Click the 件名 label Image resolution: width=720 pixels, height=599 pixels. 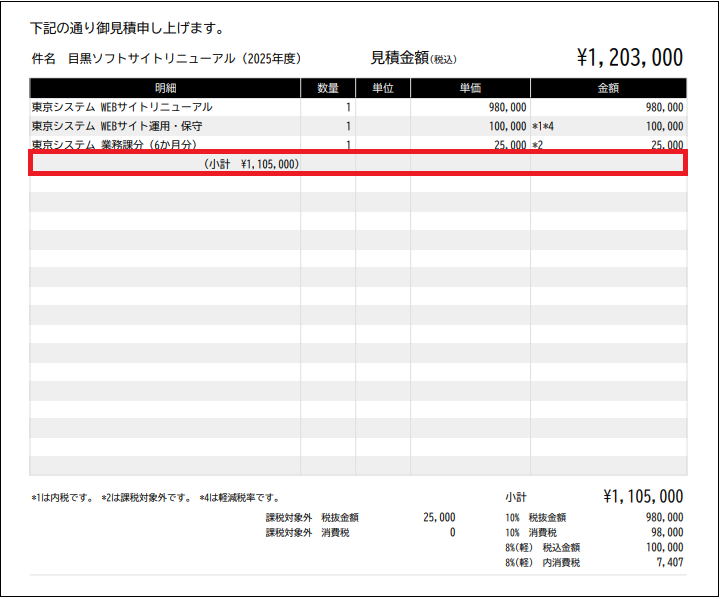click(x=43, y=59)
